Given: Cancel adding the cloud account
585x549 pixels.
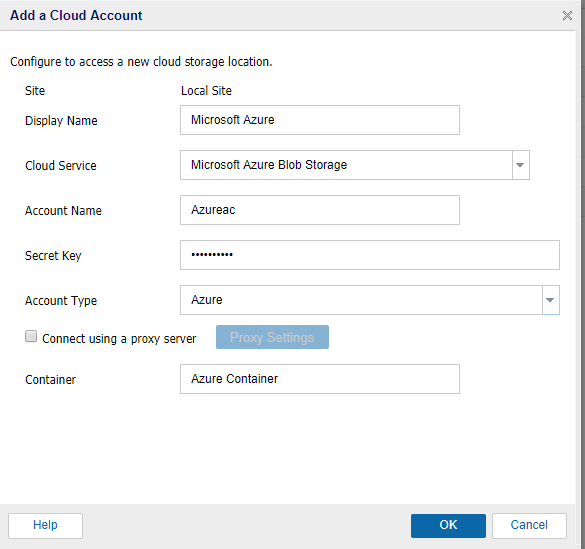Looking at the screenshot, I should click(529, 526).
